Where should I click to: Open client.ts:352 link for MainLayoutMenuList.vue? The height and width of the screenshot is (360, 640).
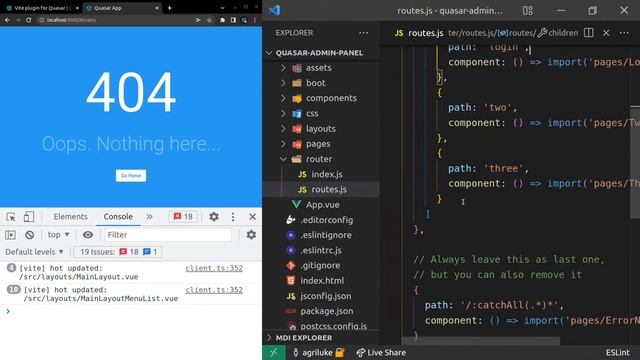click(214, 290)
